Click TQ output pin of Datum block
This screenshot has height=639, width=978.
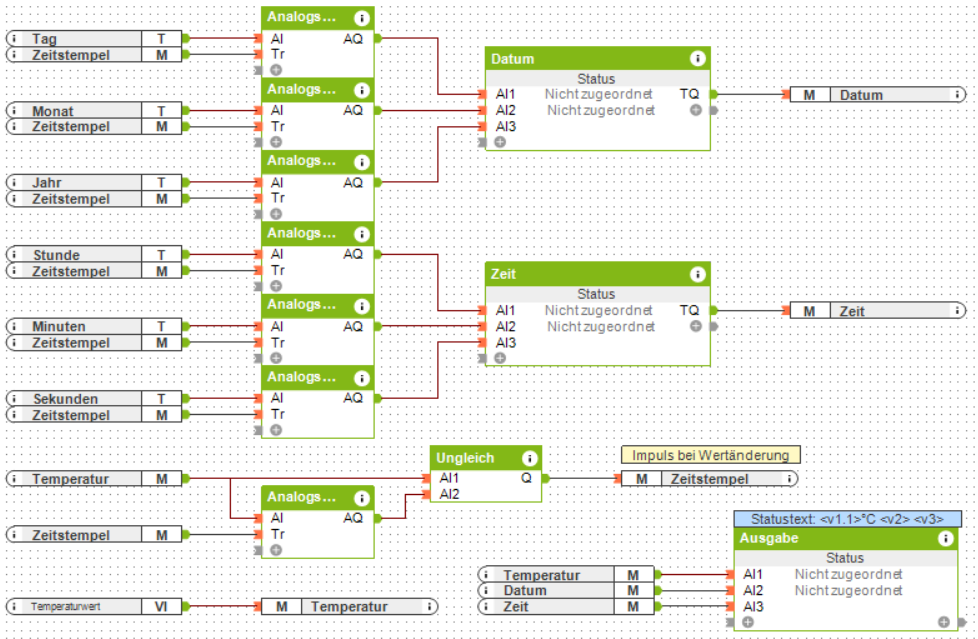coord(714,94)
